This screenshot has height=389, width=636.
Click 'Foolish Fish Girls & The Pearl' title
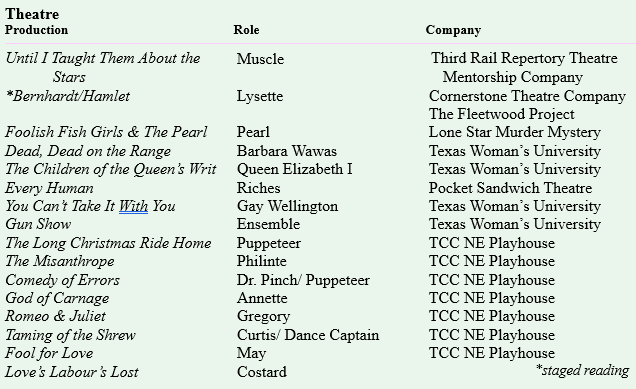click(106, 132)
